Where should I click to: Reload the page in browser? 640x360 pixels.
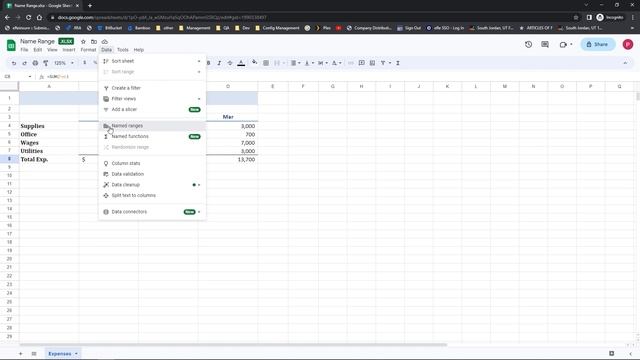tap(28, 18)
